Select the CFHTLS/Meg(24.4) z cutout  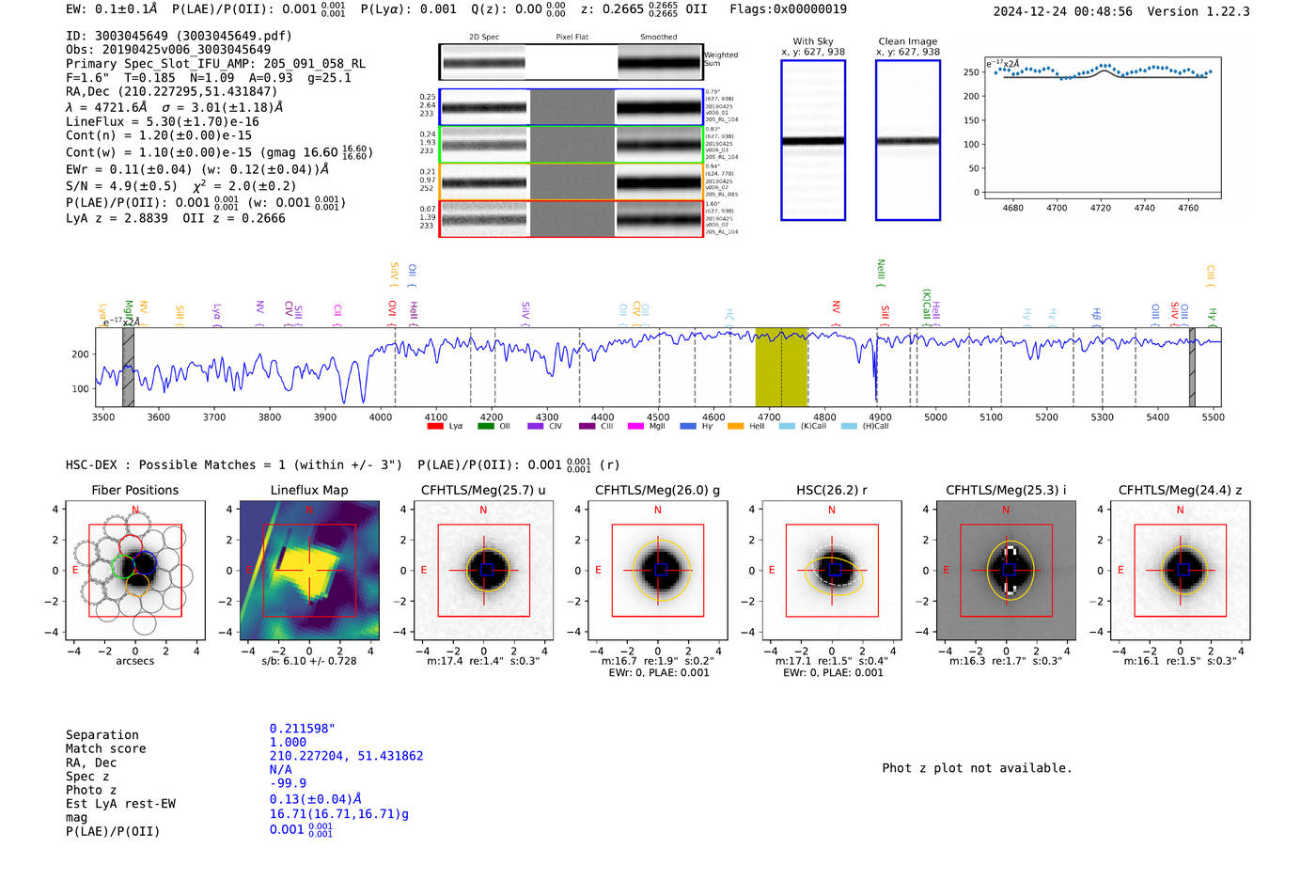tap(1181, 571)
